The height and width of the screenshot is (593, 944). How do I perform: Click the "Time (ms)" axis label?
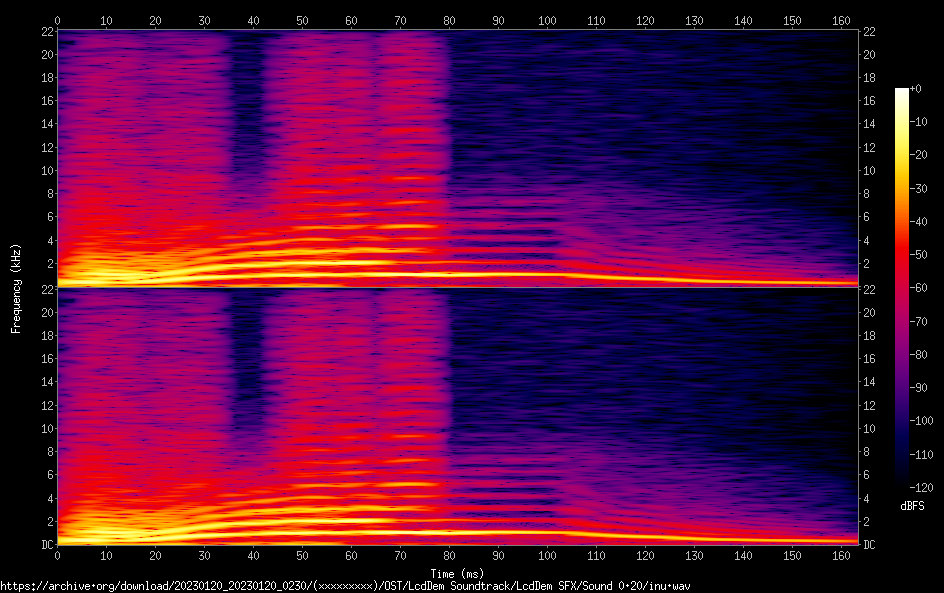[x=457, y=573]
